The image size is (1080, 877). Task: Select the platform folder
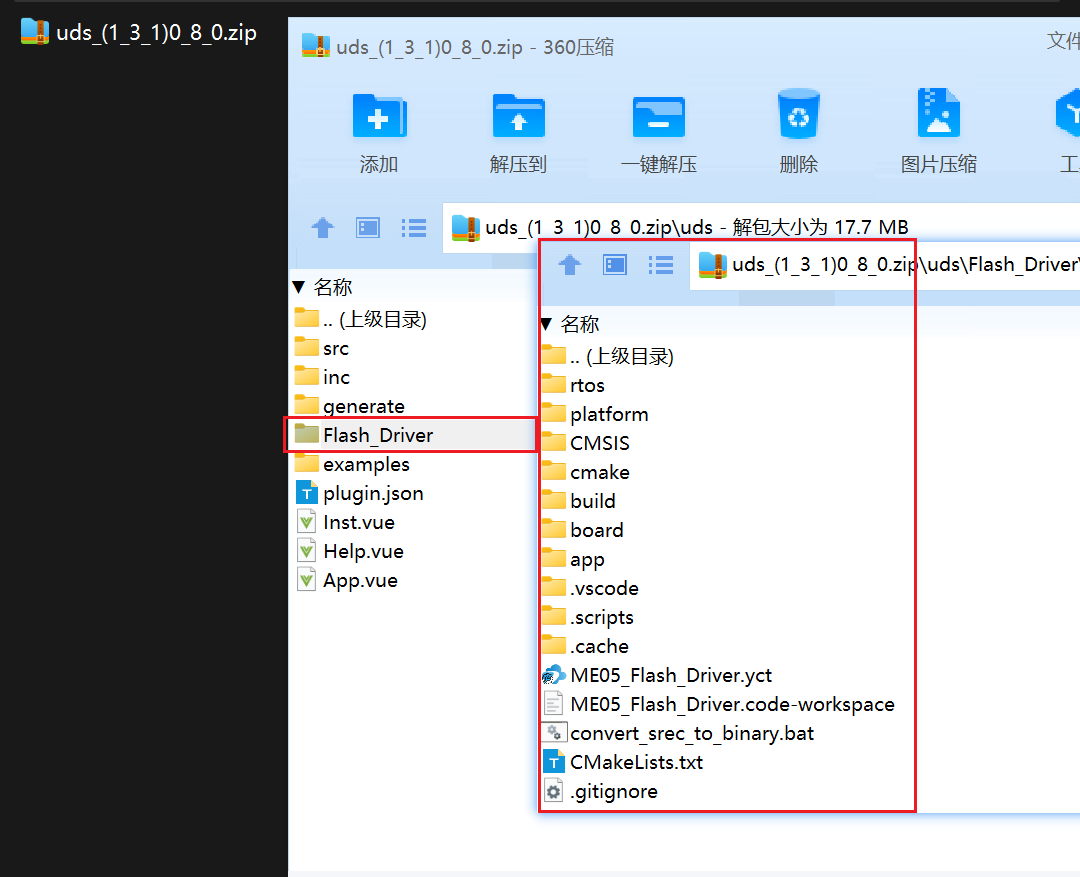[595, 413]
